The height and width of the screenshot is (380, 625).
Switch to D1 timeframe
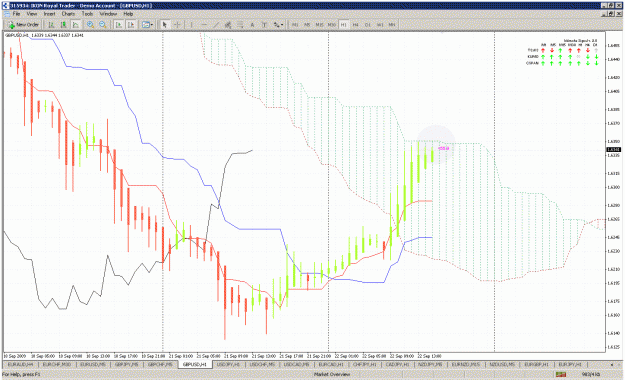pyautogui.click(x=368, y=25)
